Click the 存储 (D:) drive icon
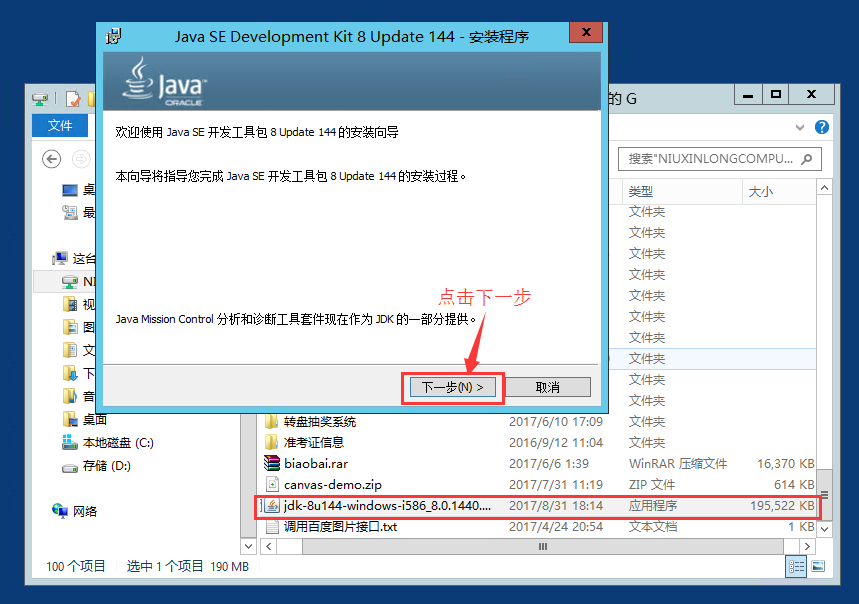 (70, 468)
